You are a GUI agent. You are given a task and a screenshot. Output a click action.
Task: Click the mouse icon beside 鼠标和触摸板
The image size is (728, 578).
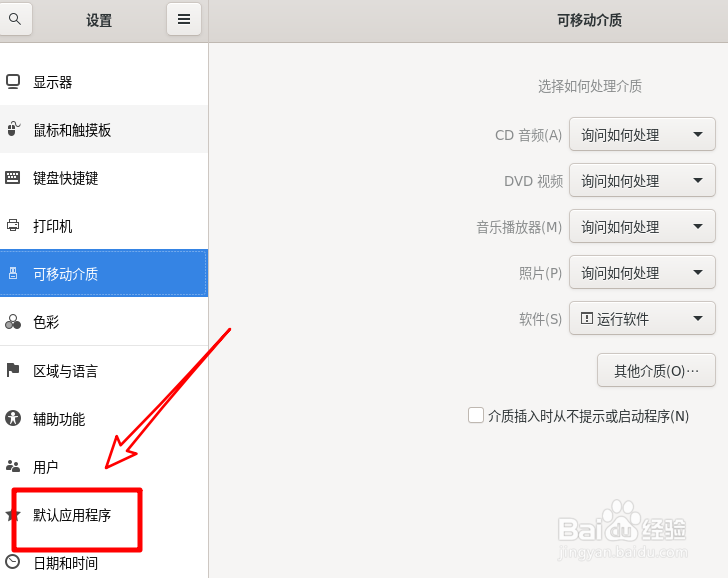(x=13, y=129)
